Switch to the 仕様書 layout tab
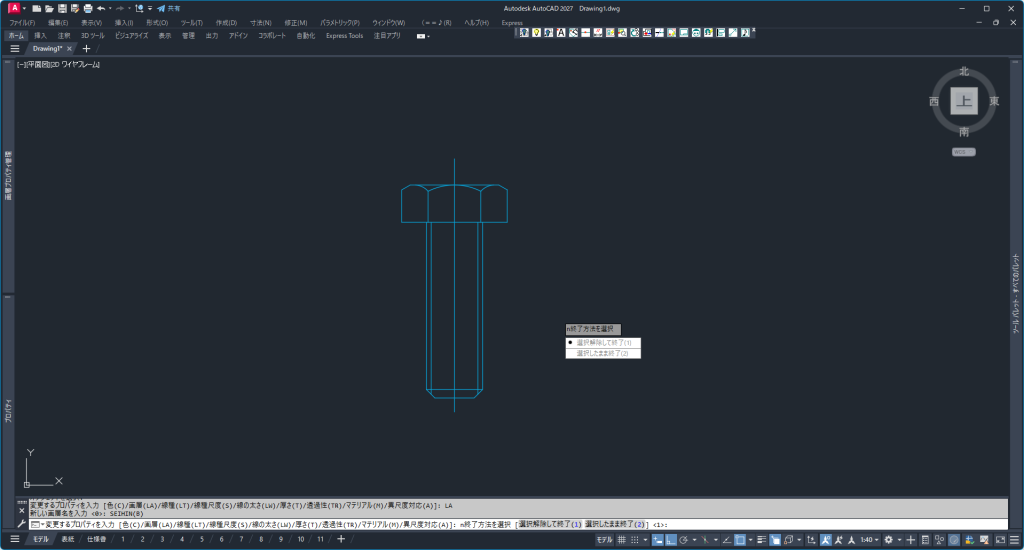 coord(97,540)
